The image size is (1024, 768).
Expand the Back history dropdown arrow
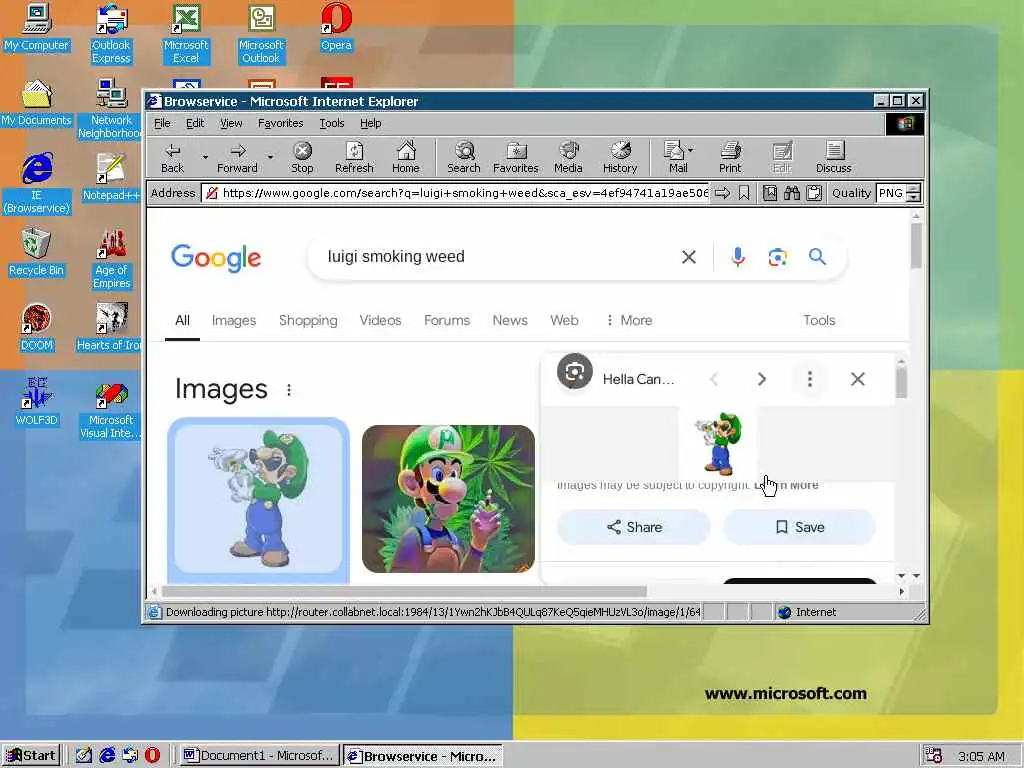point(205,157)
